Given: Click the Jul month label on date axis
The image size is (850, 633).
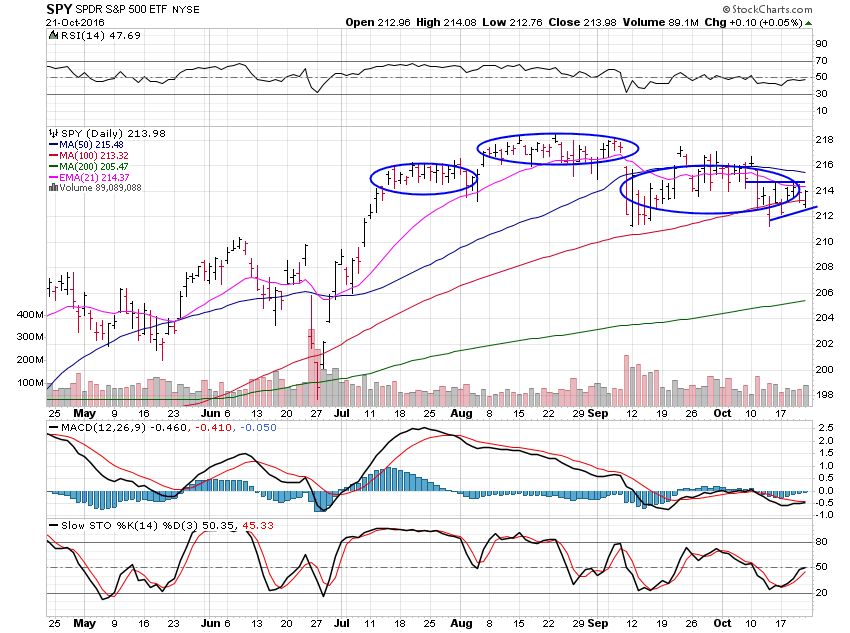Looking at the screenshot, I should (342, 413).
